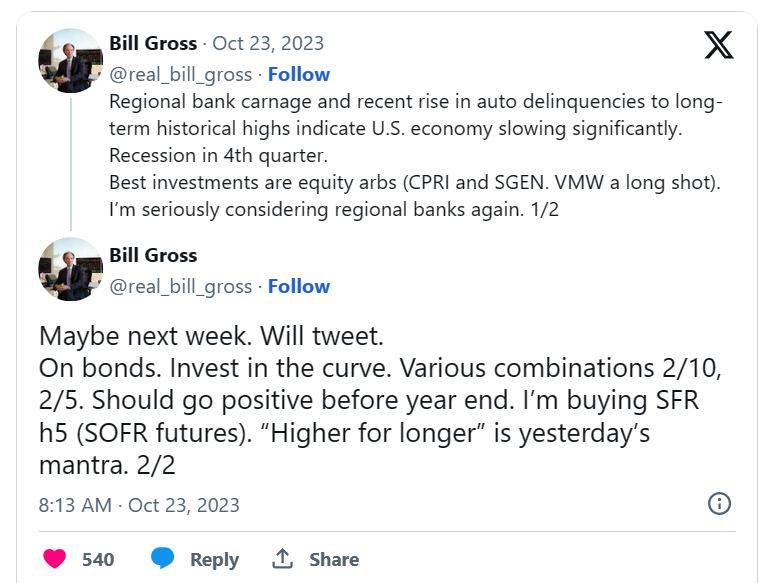Click the 8:13 AM · Oct 23, 2023 timestamp
This screenshot has height=583, width=781.
click(x=139, y=505)
